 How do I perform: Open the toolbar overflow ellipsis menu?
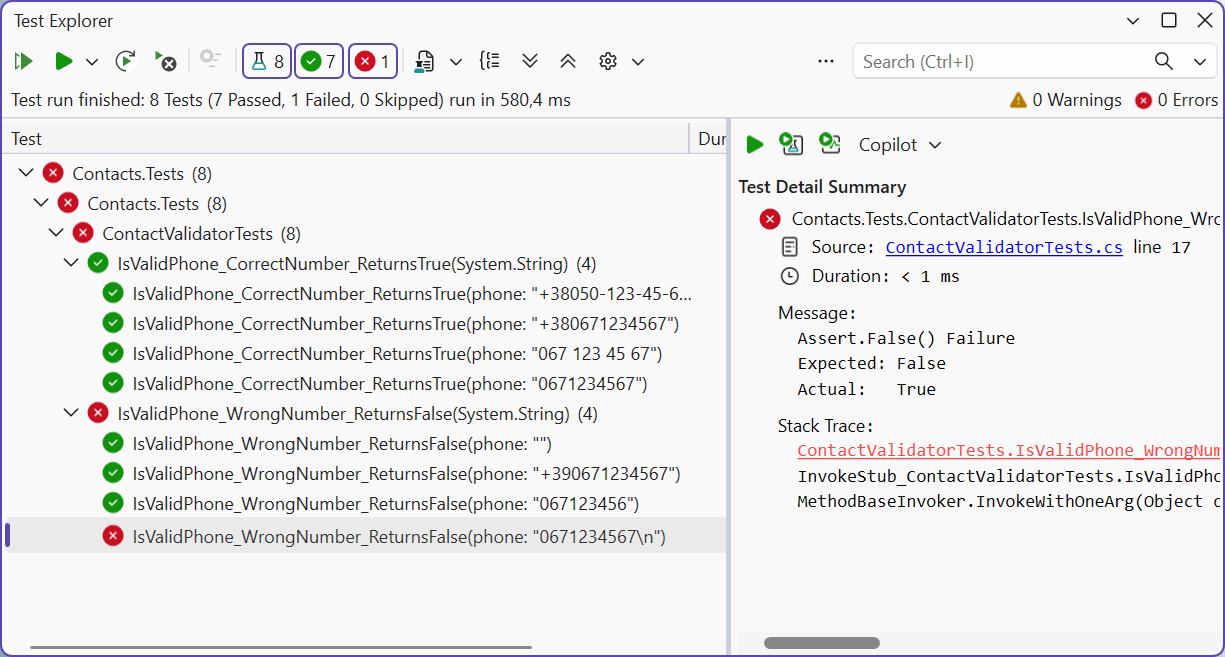point(826,61)
